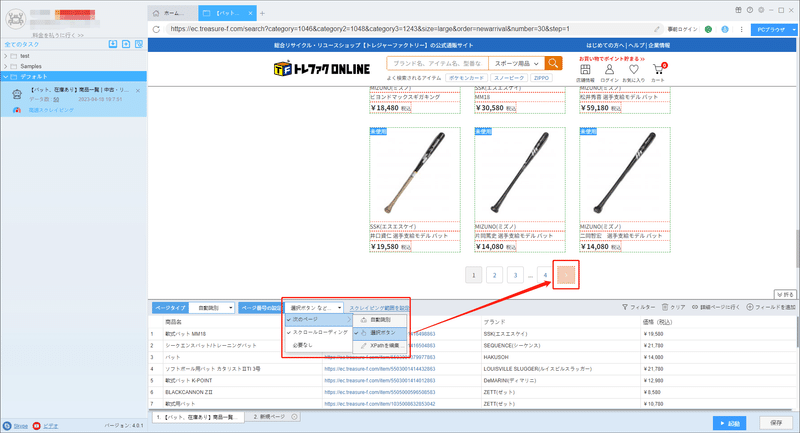
Task: Choose XPathを編集 in the submenu
Action: click(x=380, y=346)
